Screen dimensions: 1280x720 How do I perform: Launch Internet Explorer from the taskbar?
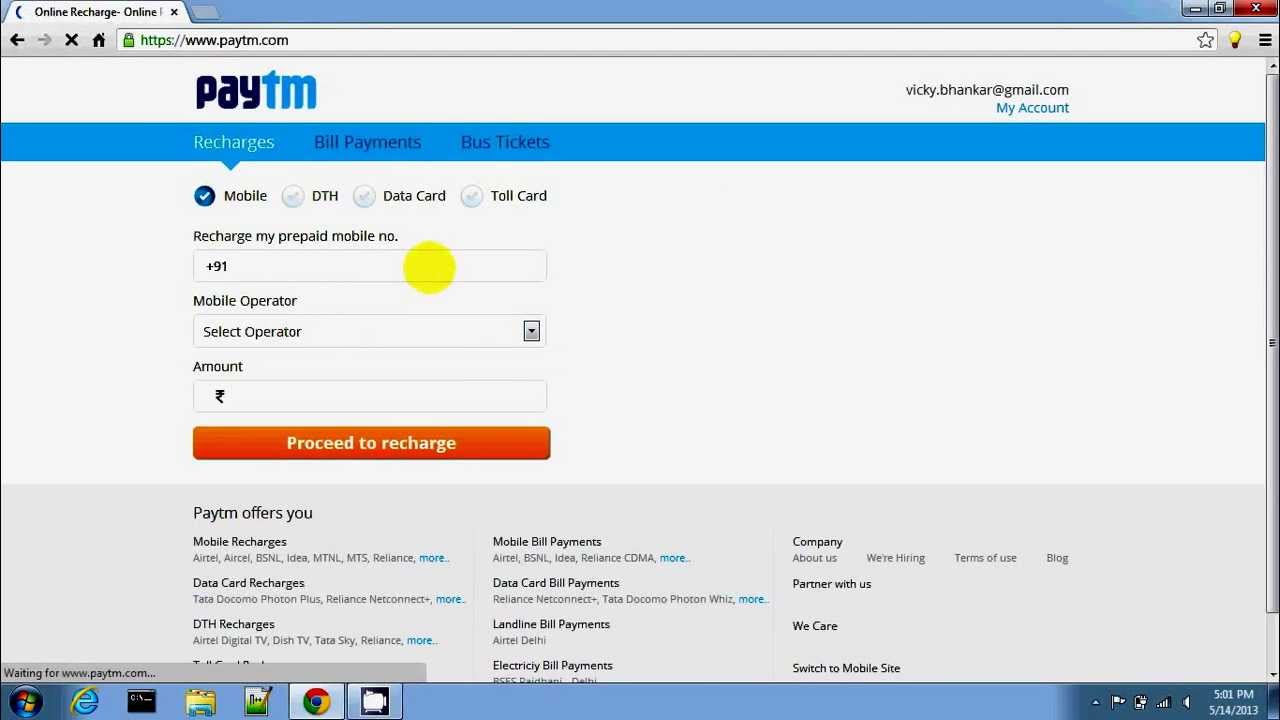coord(85,702)
